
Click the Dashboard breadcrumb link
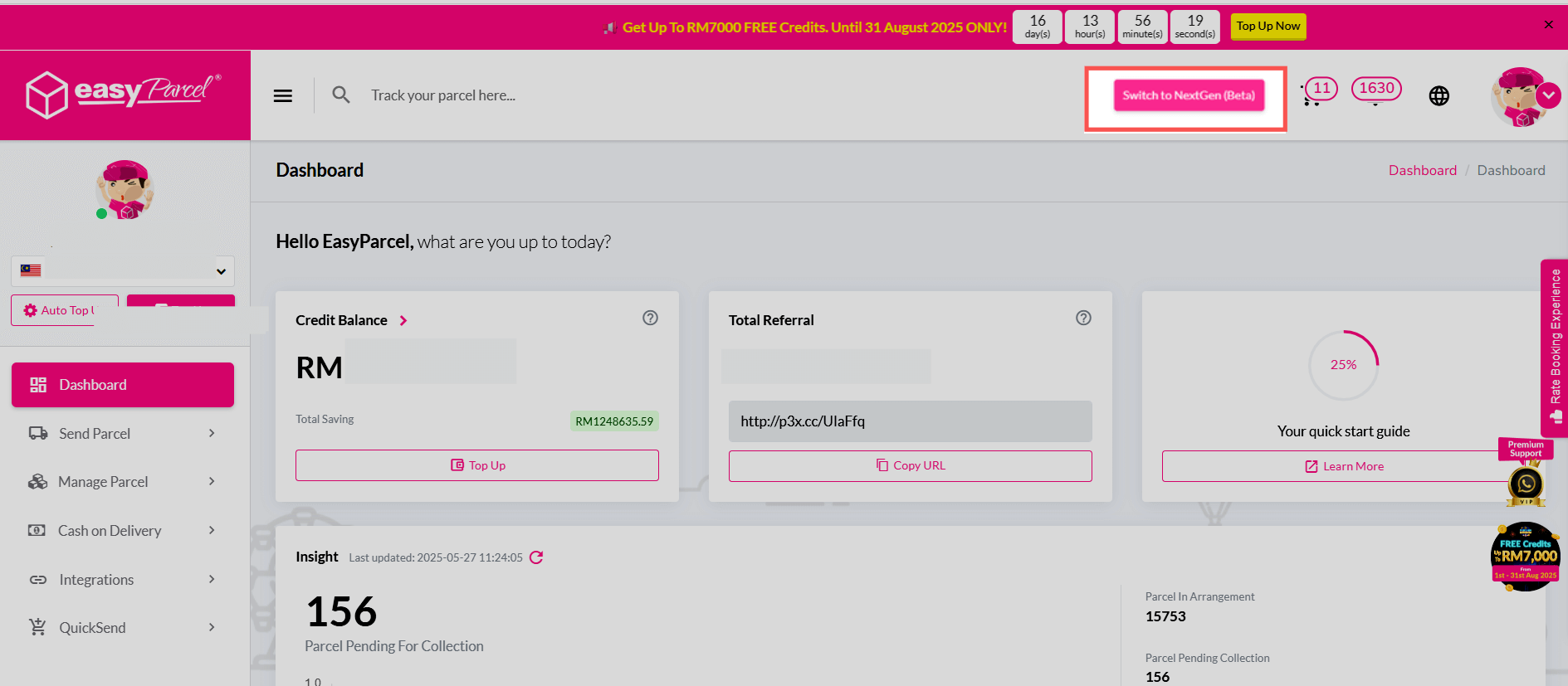coord(1423,170)
